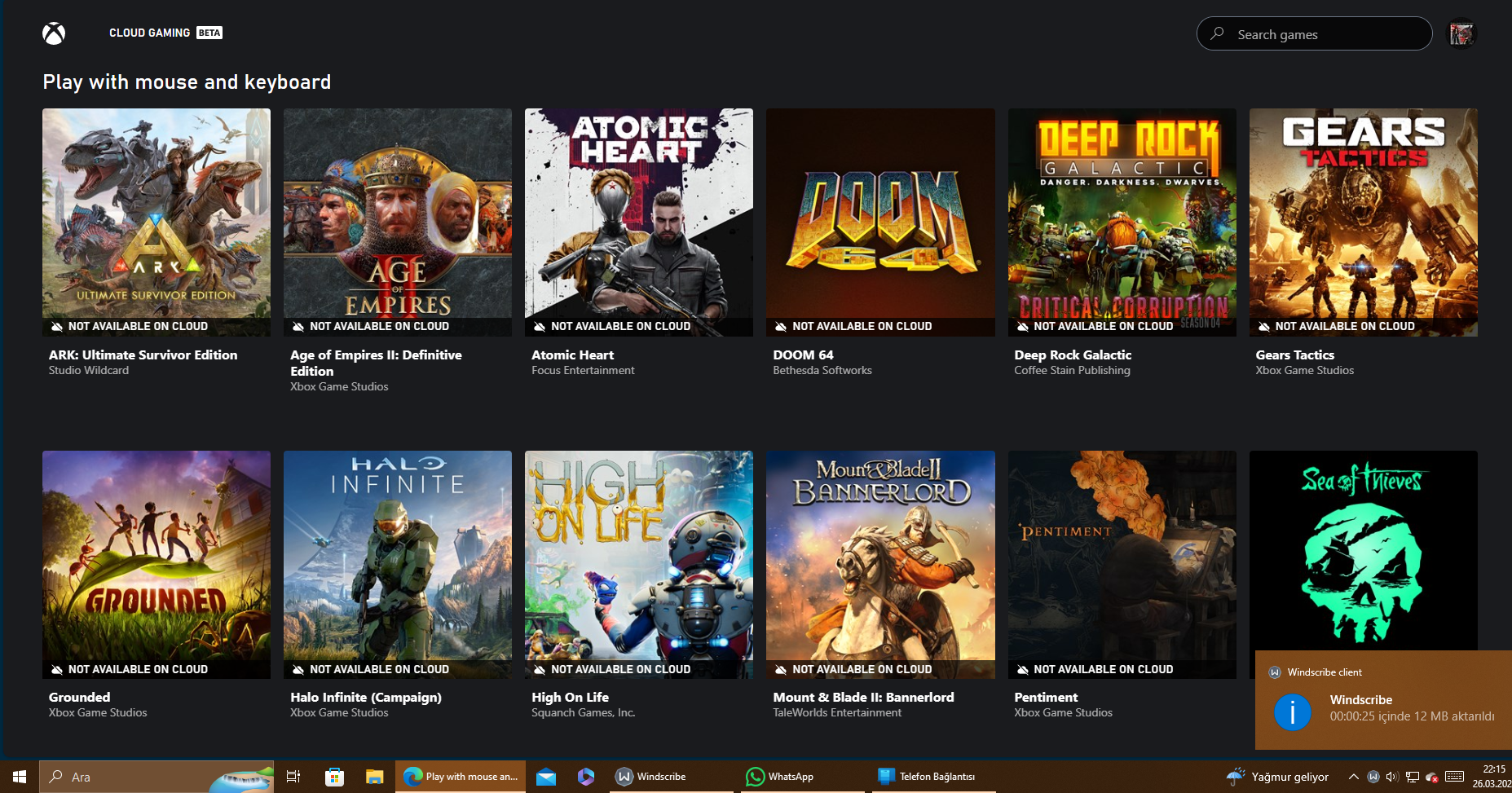Click the Deep Rock Galactic title text
The height and width of the screenshot is (793, 1512).
tap(1073, 355)
